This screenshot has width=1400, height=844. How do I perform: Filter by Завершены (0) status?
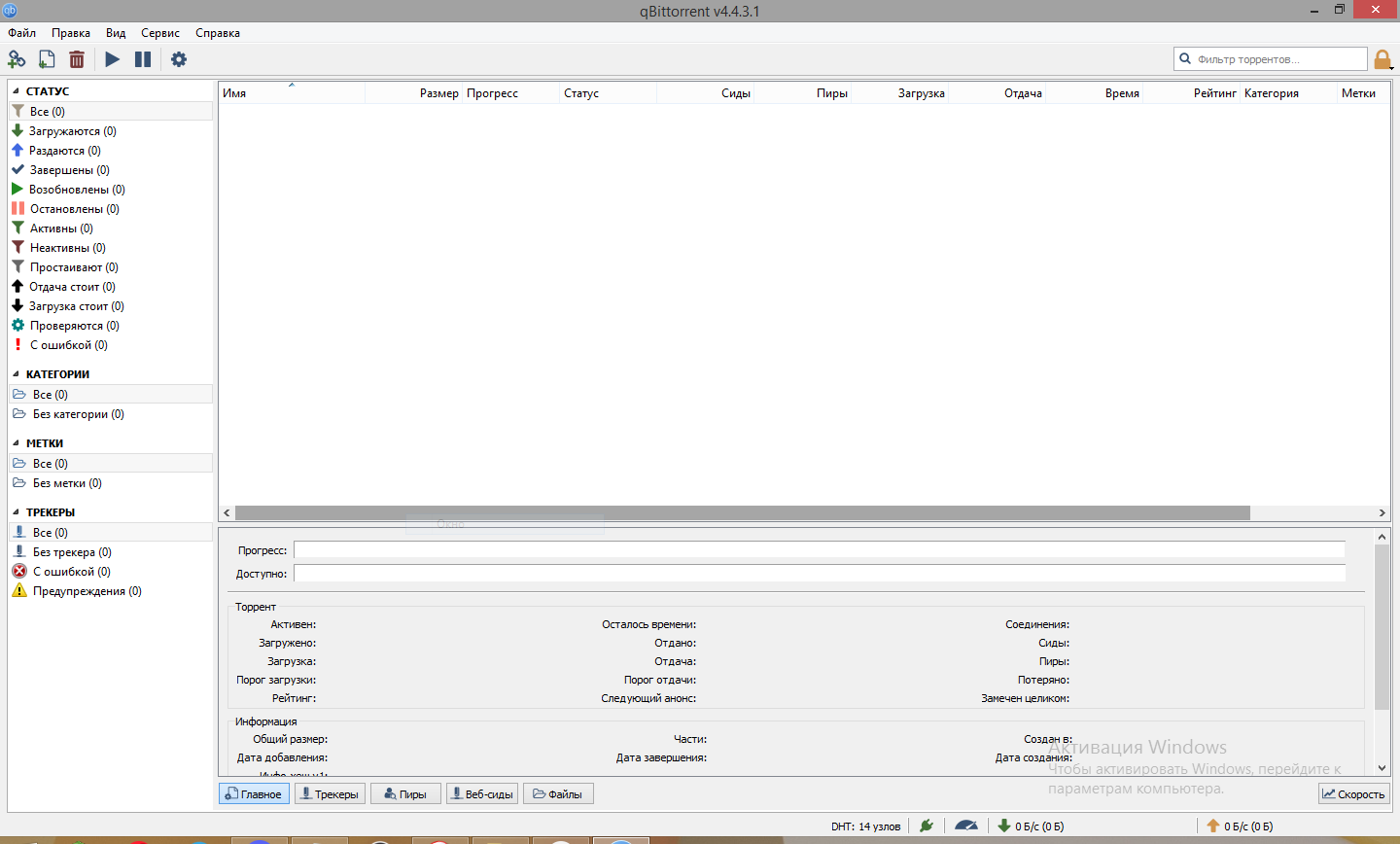[x=111, y=170]
